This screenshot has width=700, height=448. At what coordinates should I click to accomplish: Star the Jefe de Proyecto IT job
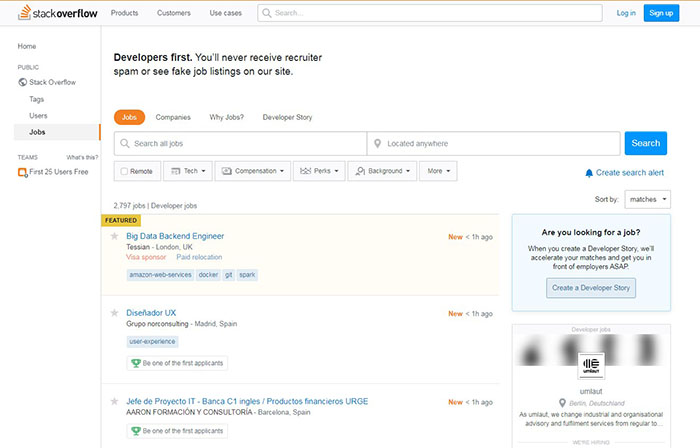(x=114, y=401)
